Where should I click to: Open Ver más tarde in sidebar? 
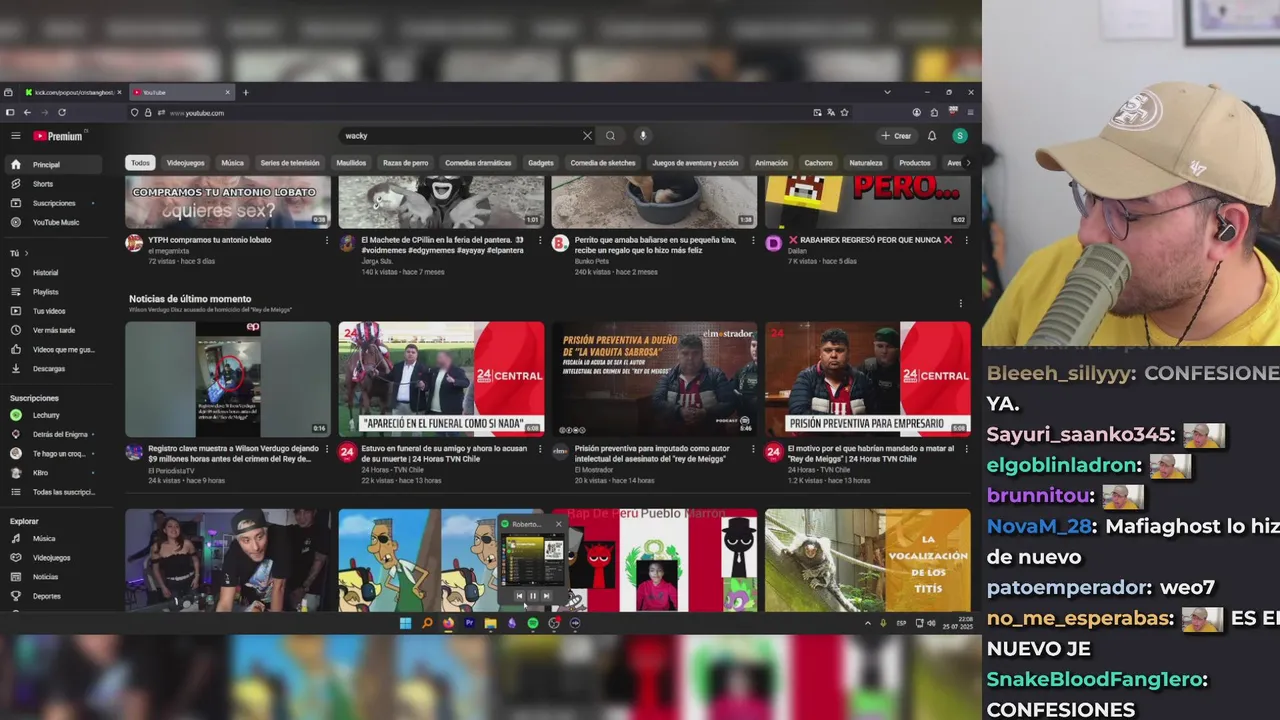click(x=52, y=330)
